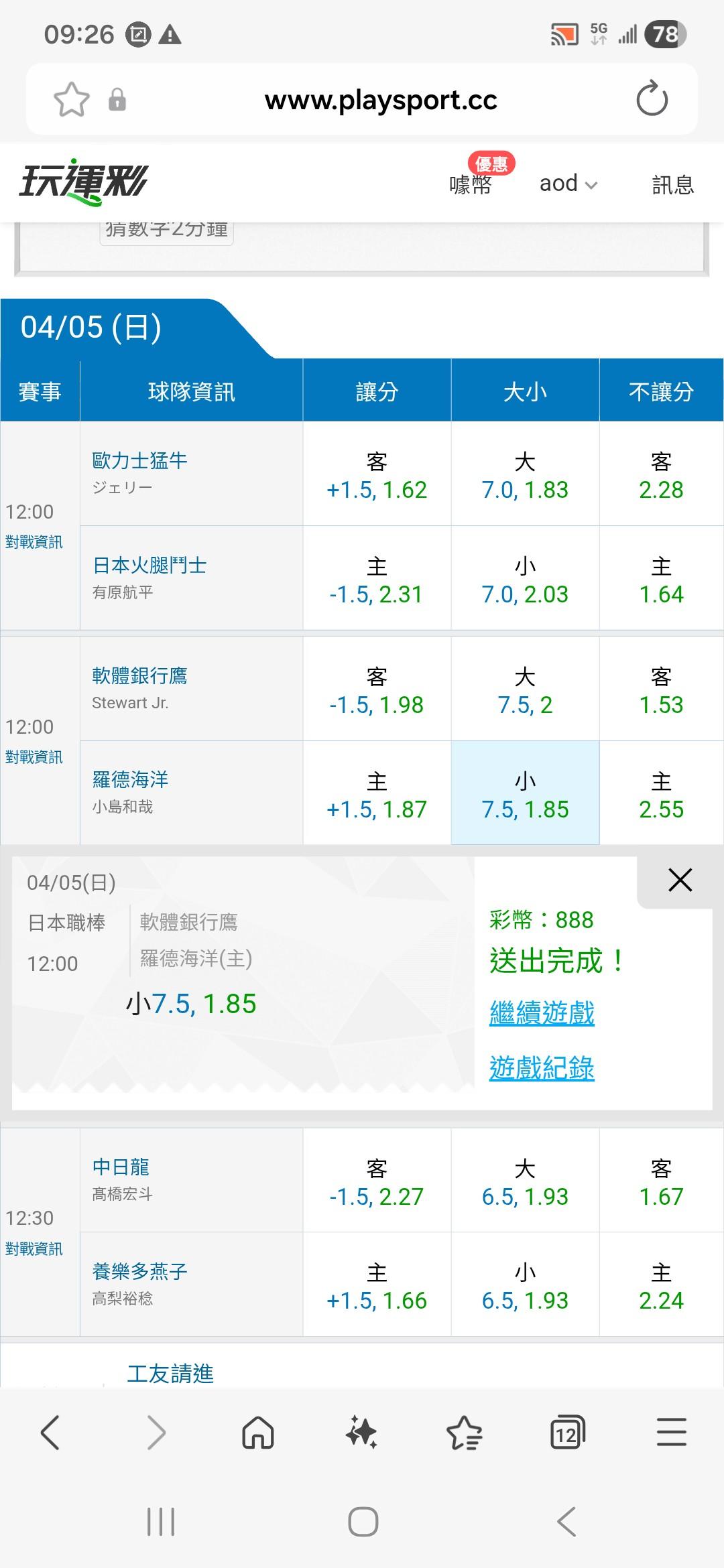This screenshot has height=1568, width=724.
Task: Tap the www.playsport.cc address bar
Action: tap(381, 100)
